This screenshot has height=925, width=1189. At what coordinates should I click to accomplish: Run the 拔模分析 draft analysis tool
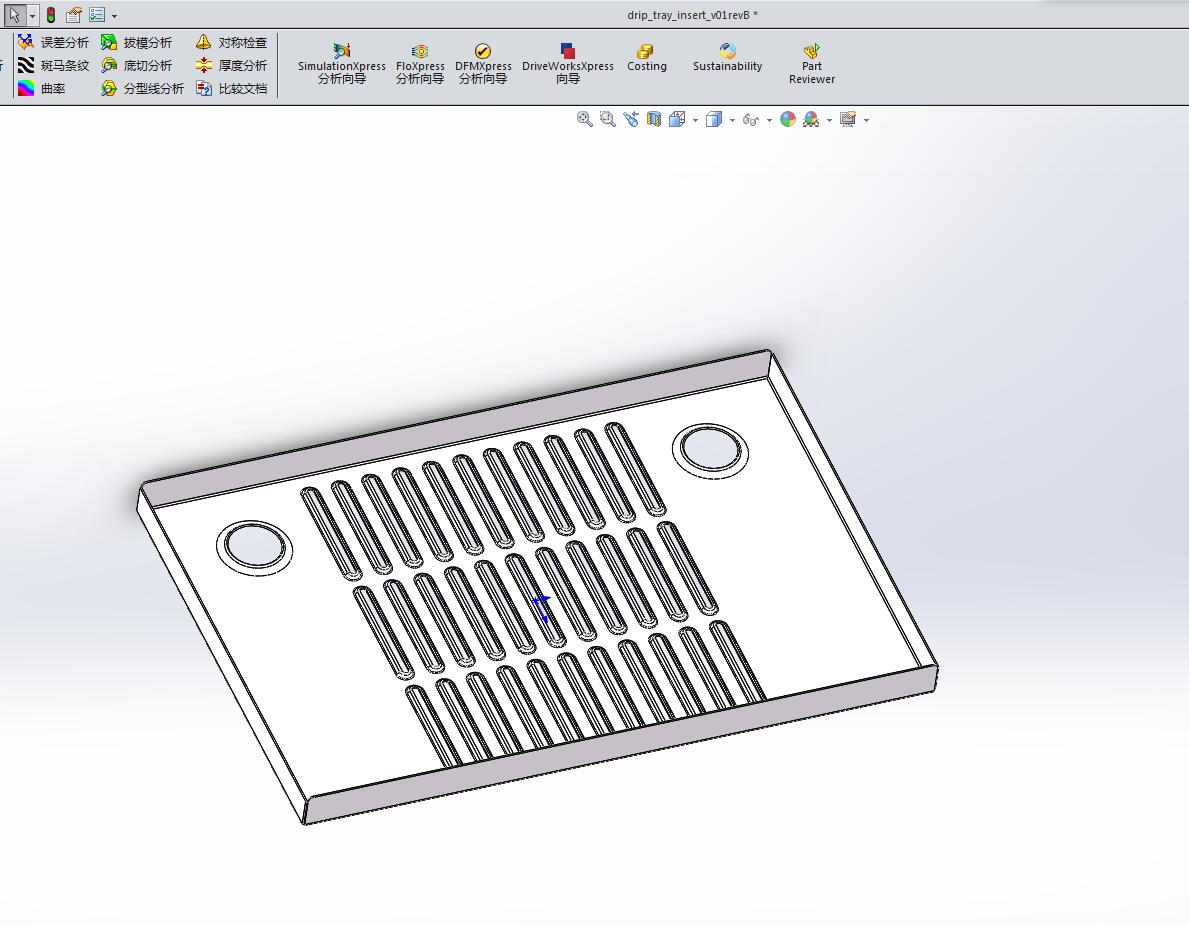pos(138,42)
